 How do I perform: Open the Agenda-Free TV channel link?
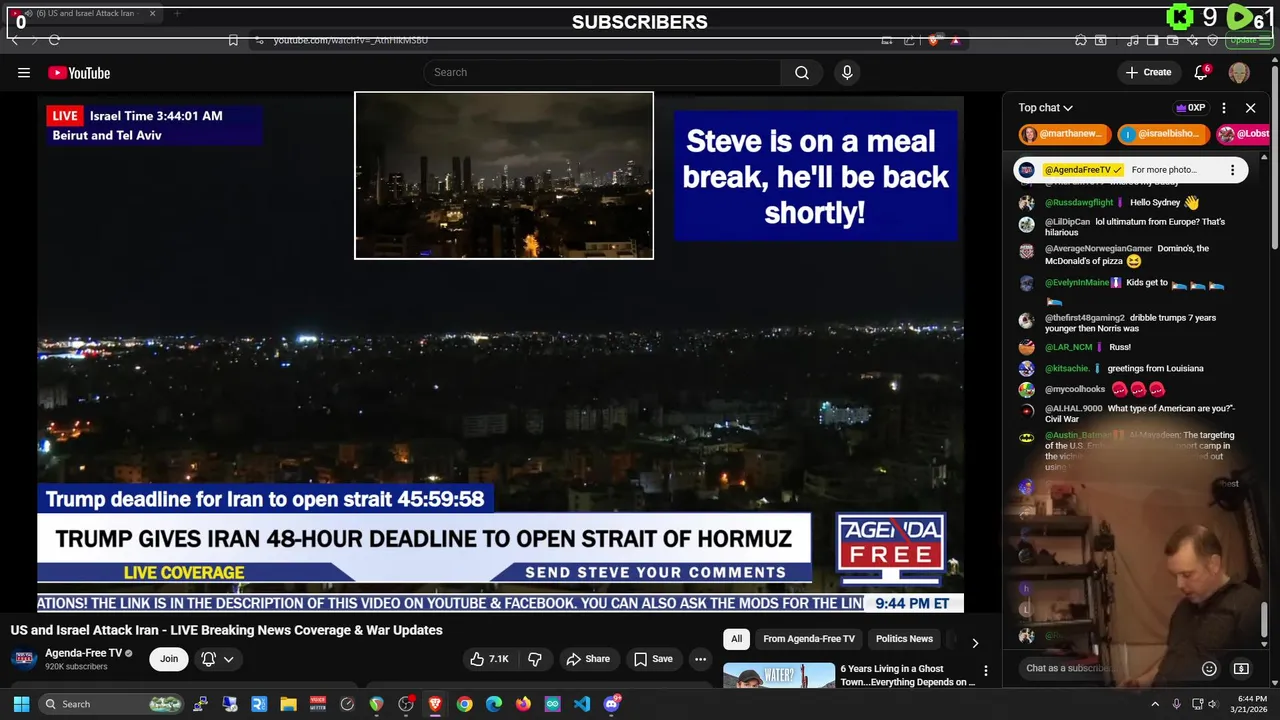point(84,653)
